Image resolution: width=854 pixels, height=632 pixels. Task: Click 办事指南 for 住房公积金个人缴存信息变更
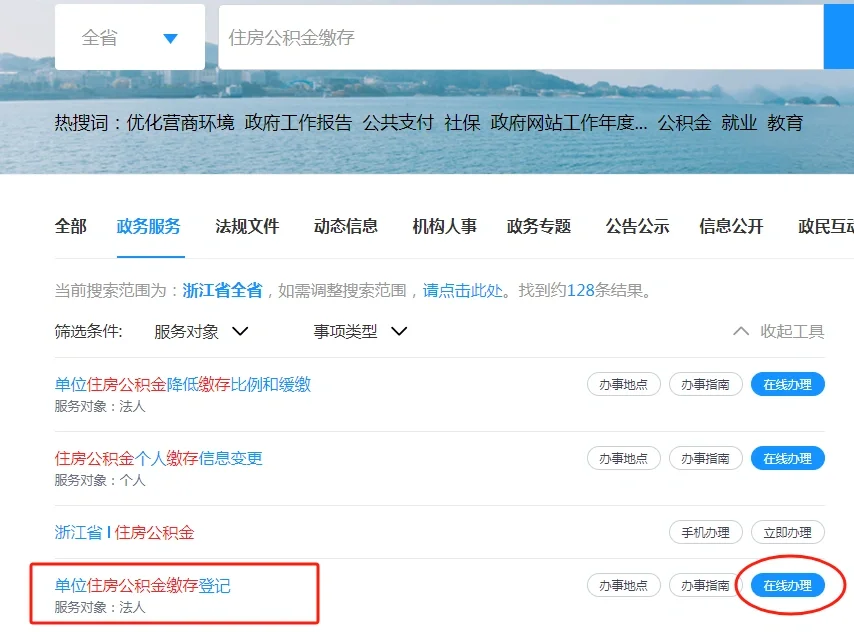pos(705,459)
